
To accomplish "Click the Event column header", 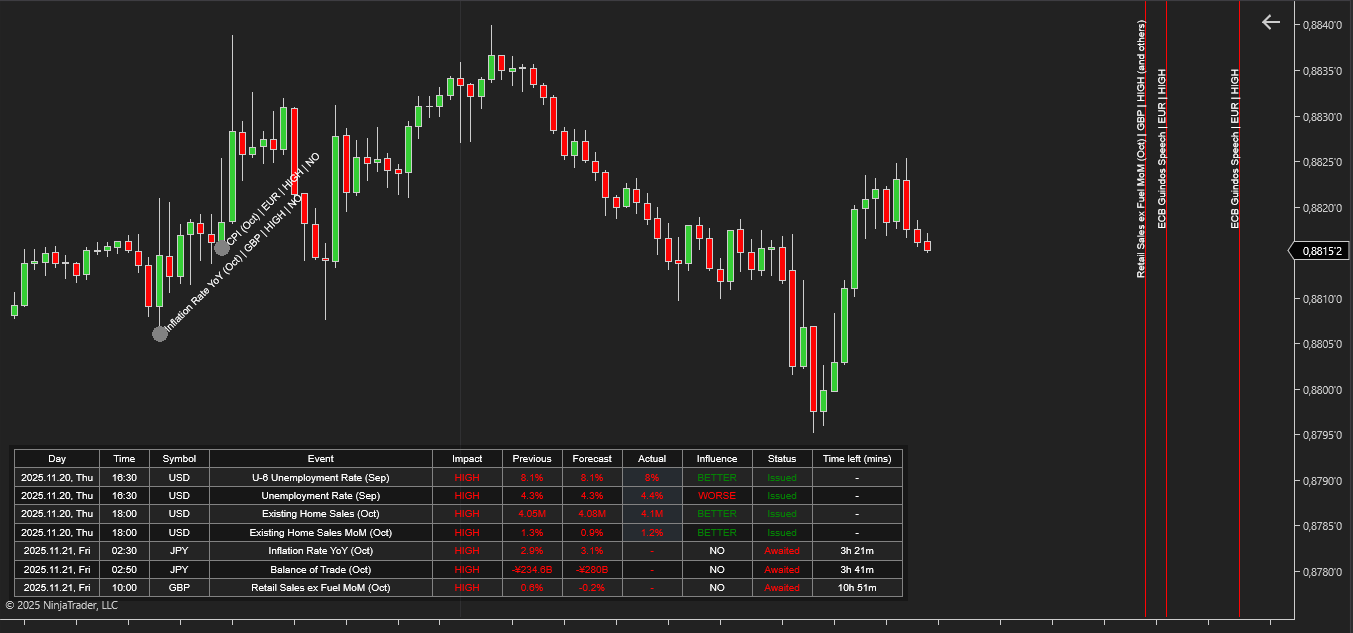I will pos(320,459).
